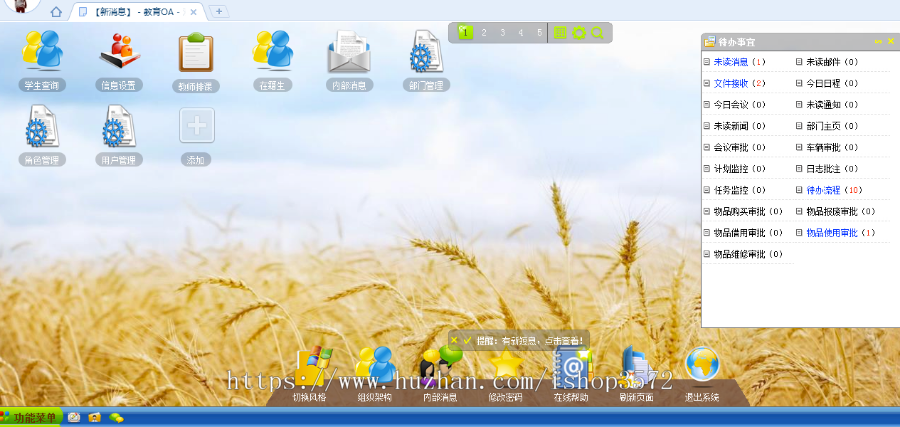The height and width of the screenshot is (427, 900).
Task: Switch to desktop page 4
Action: pyautogui.click(x=521, y=33)
